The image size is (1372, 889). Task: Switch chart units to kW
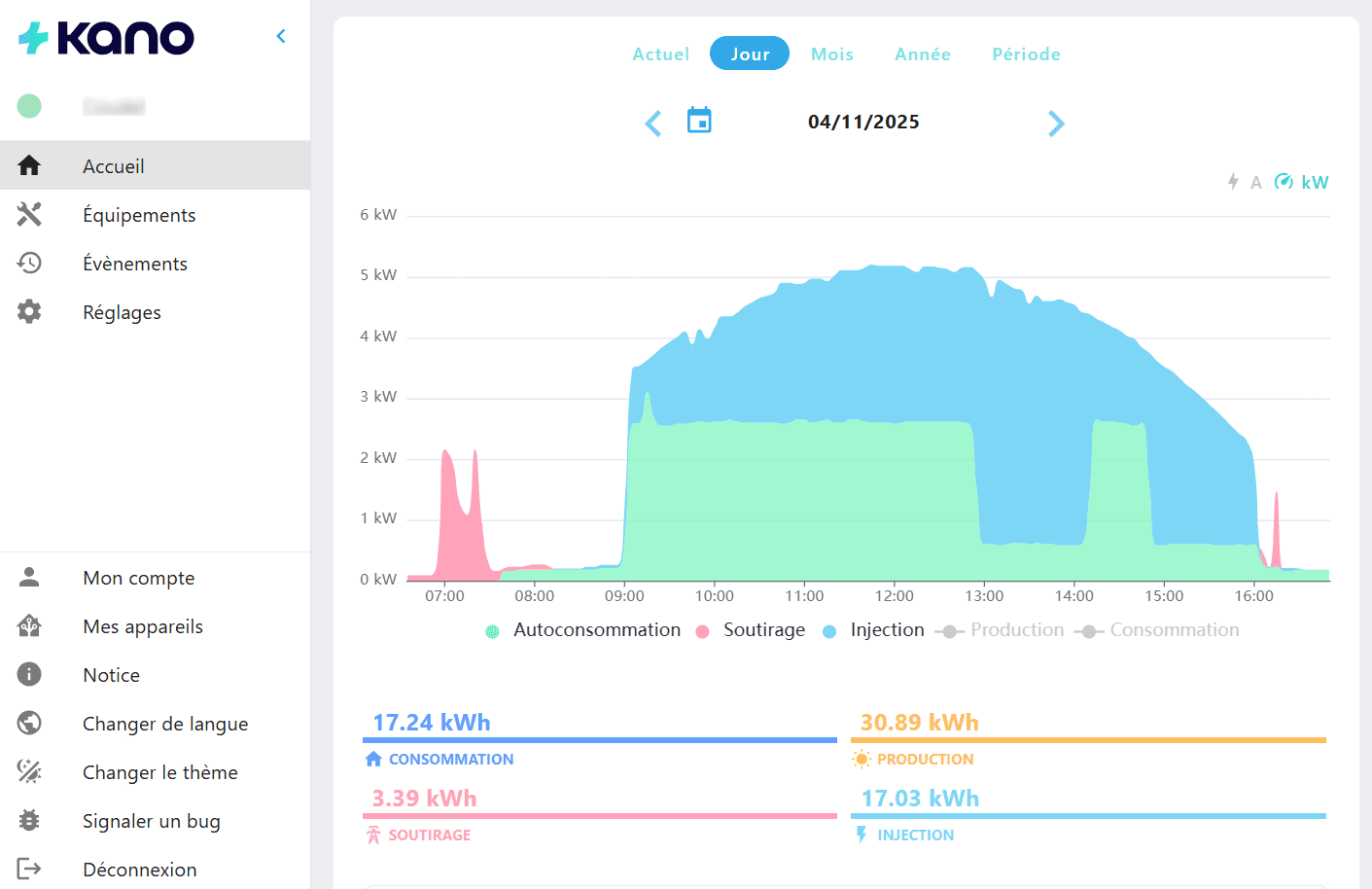coord(1302,182)
